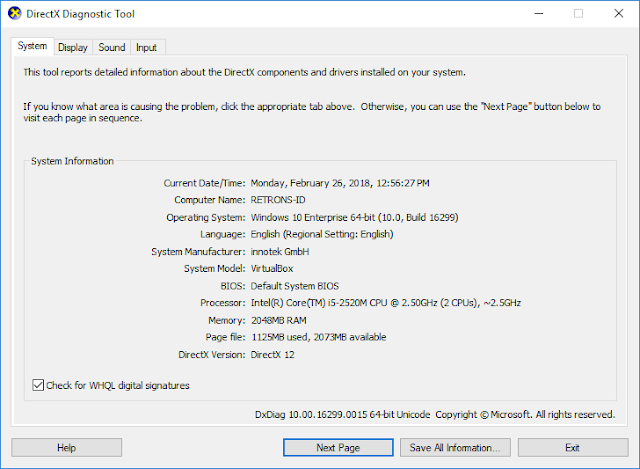The width and height of the screenshot is (640, 469).
Task: Open the Sound tab
Action: click(x=111, y=47)
